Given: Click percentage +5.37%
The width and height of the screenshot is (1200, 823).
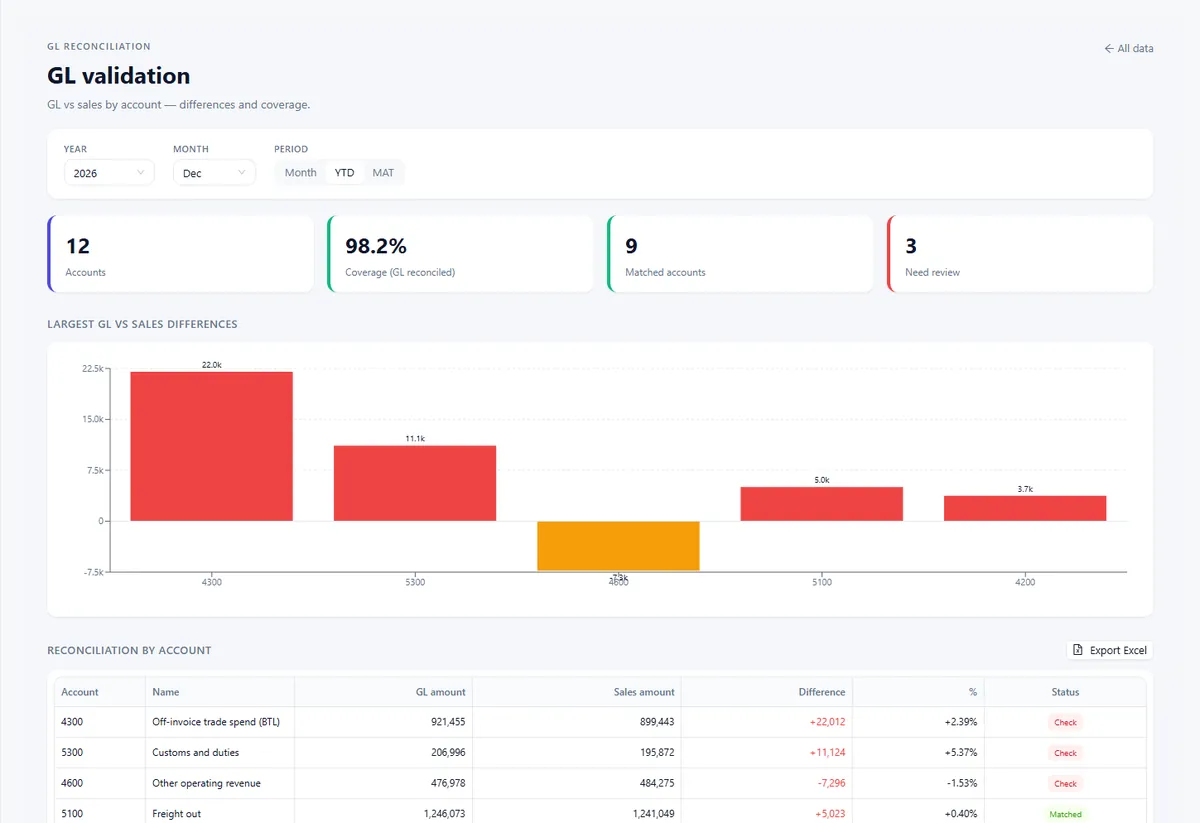Looking at the screenshot, I should click(x=960, y=753).
